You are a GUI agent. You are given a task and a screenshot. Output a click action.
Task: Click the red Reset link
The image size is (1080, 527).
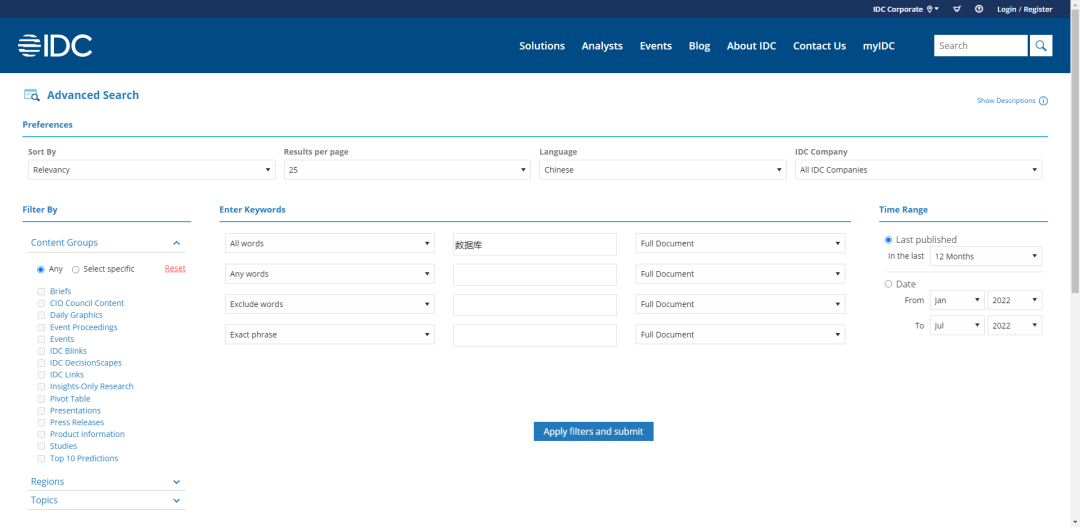(x=175, y=268)
